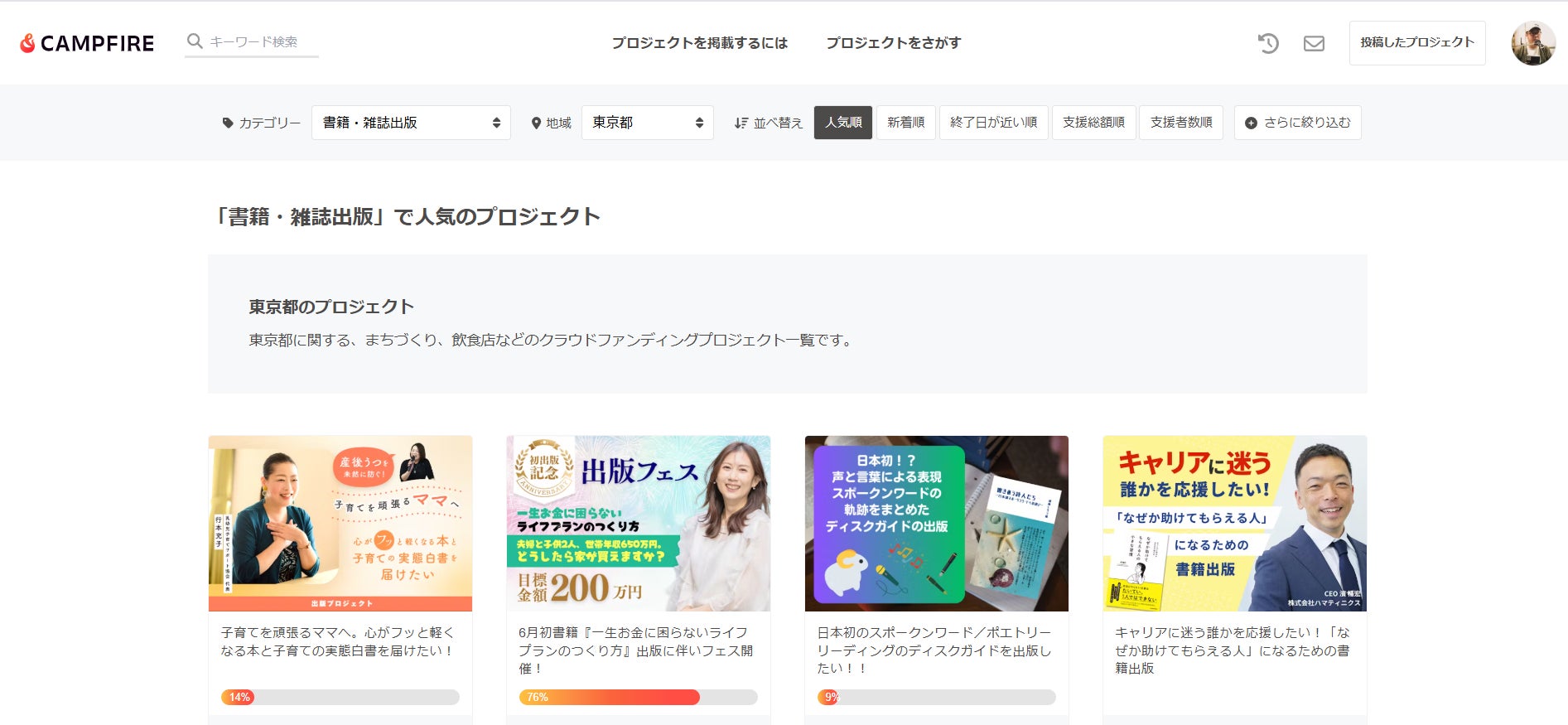Sort projects by 支援総額順
This screenshot has width=1568, height=725.
pos(1093,123)
